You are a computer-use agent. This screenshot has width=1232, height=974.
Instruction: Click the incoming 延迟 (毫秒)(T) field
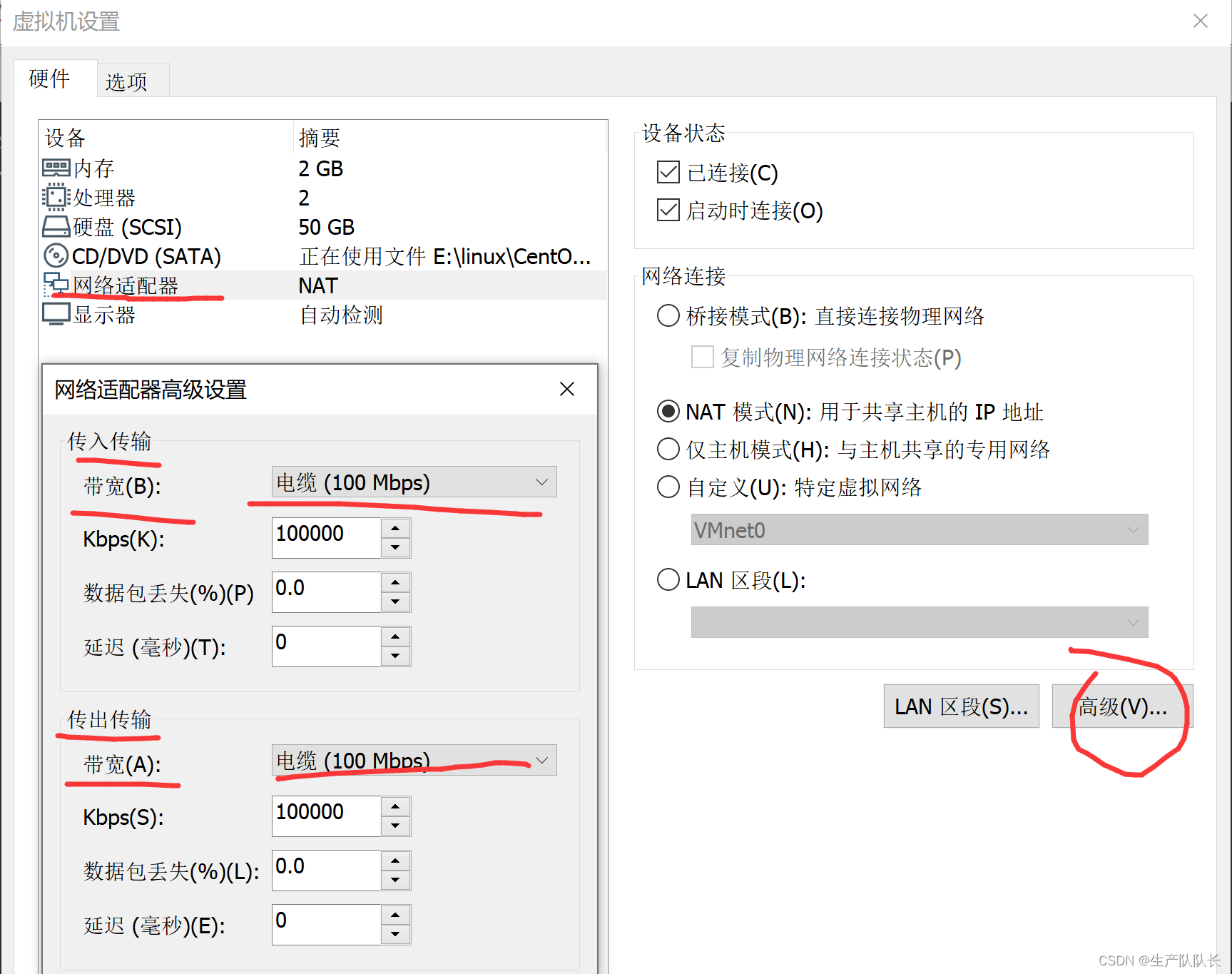[327, 646]
